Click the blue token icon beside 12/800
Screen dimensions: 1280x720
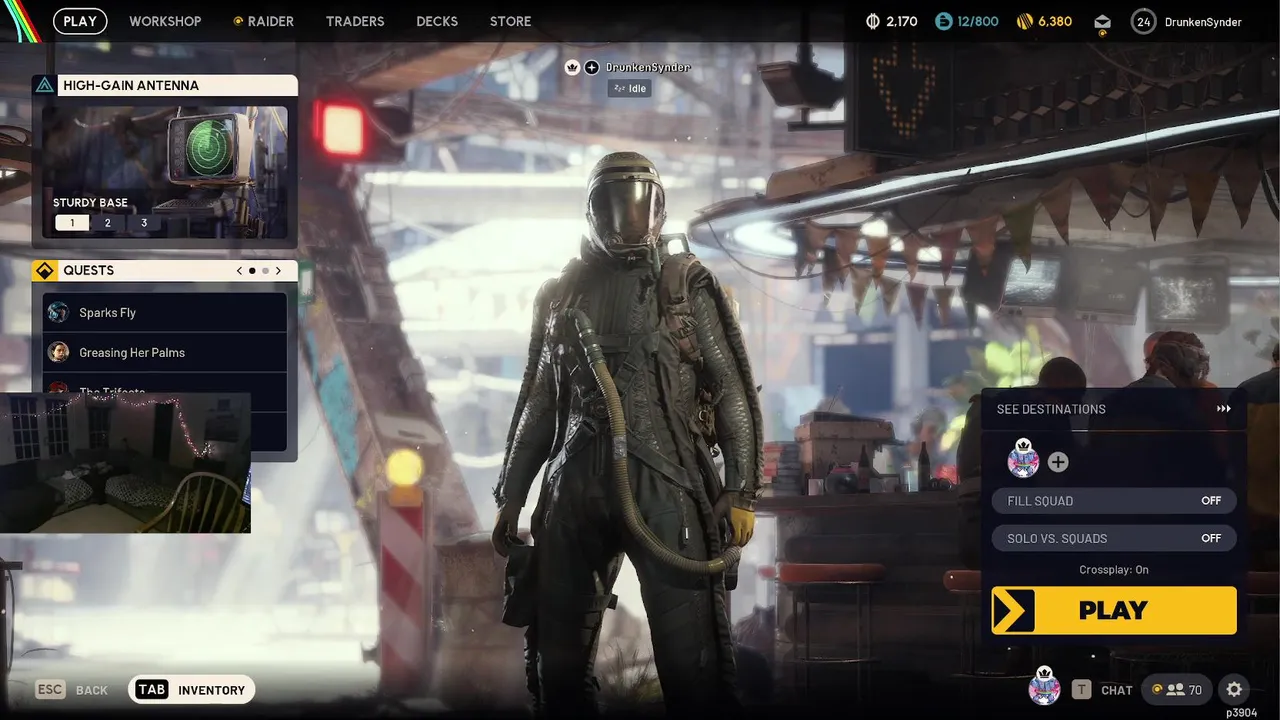coord(944,21)
